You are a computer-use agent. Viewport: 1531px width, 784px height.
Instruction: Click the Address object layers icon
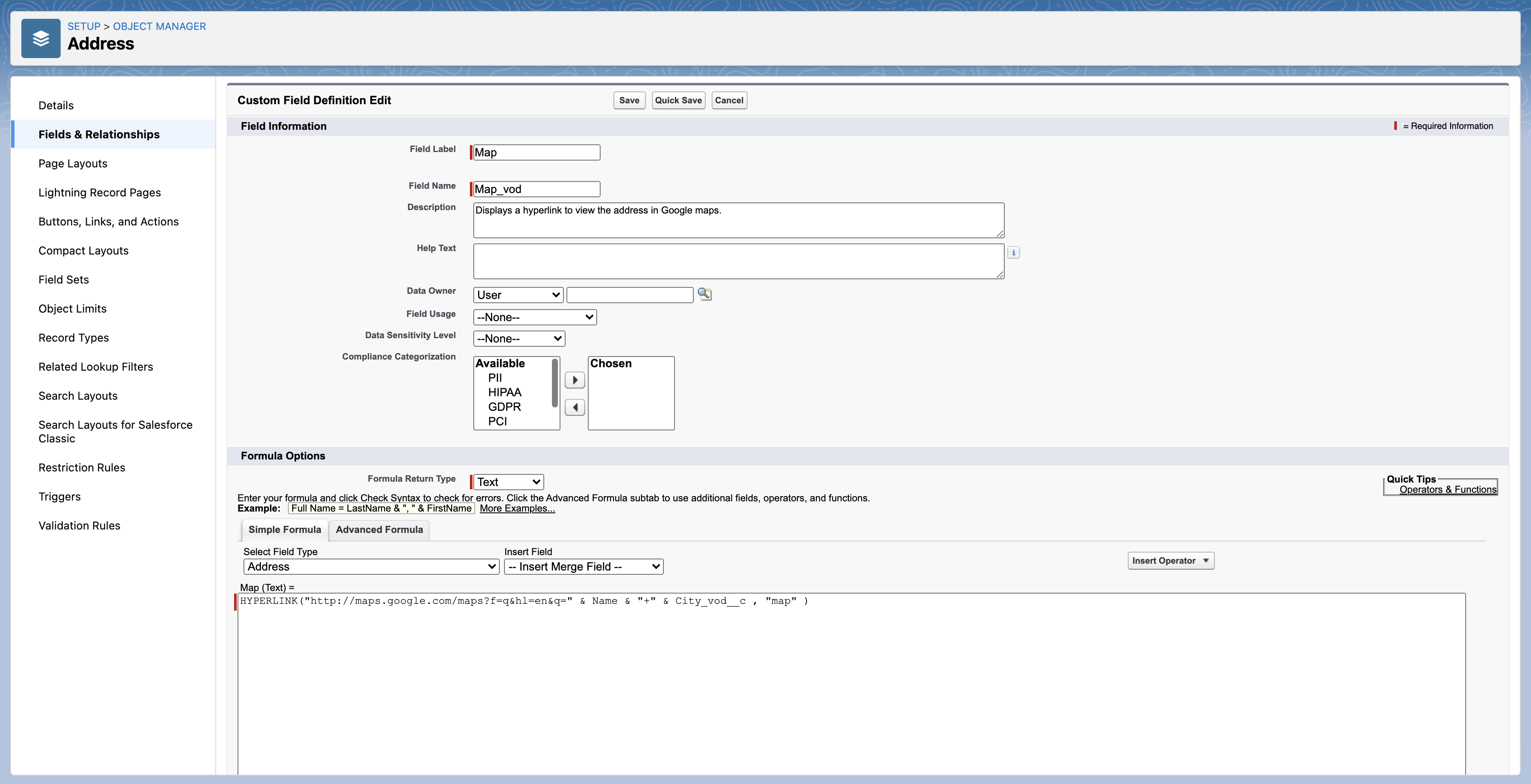41,38
